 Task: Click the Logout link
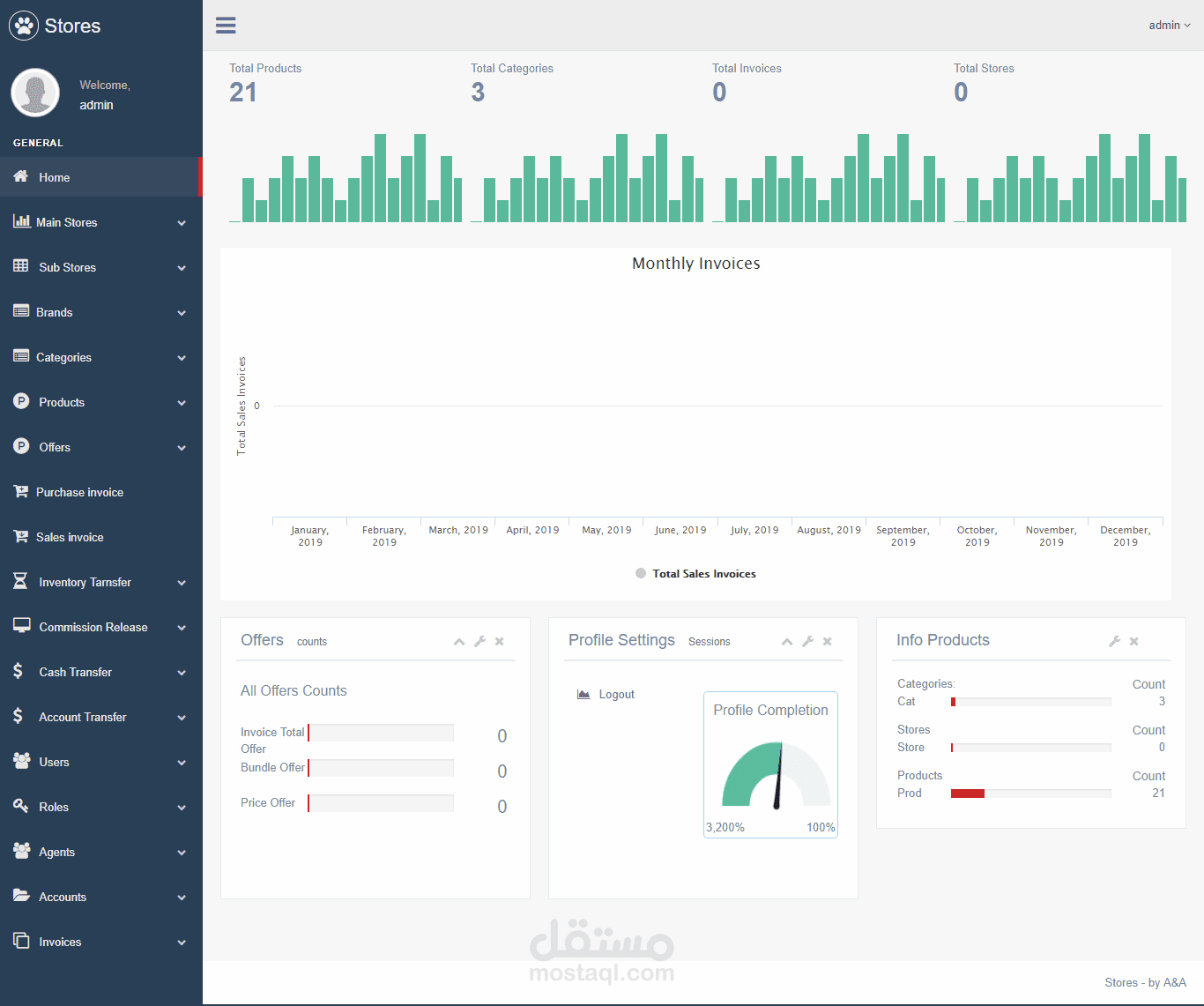[616, 695]
